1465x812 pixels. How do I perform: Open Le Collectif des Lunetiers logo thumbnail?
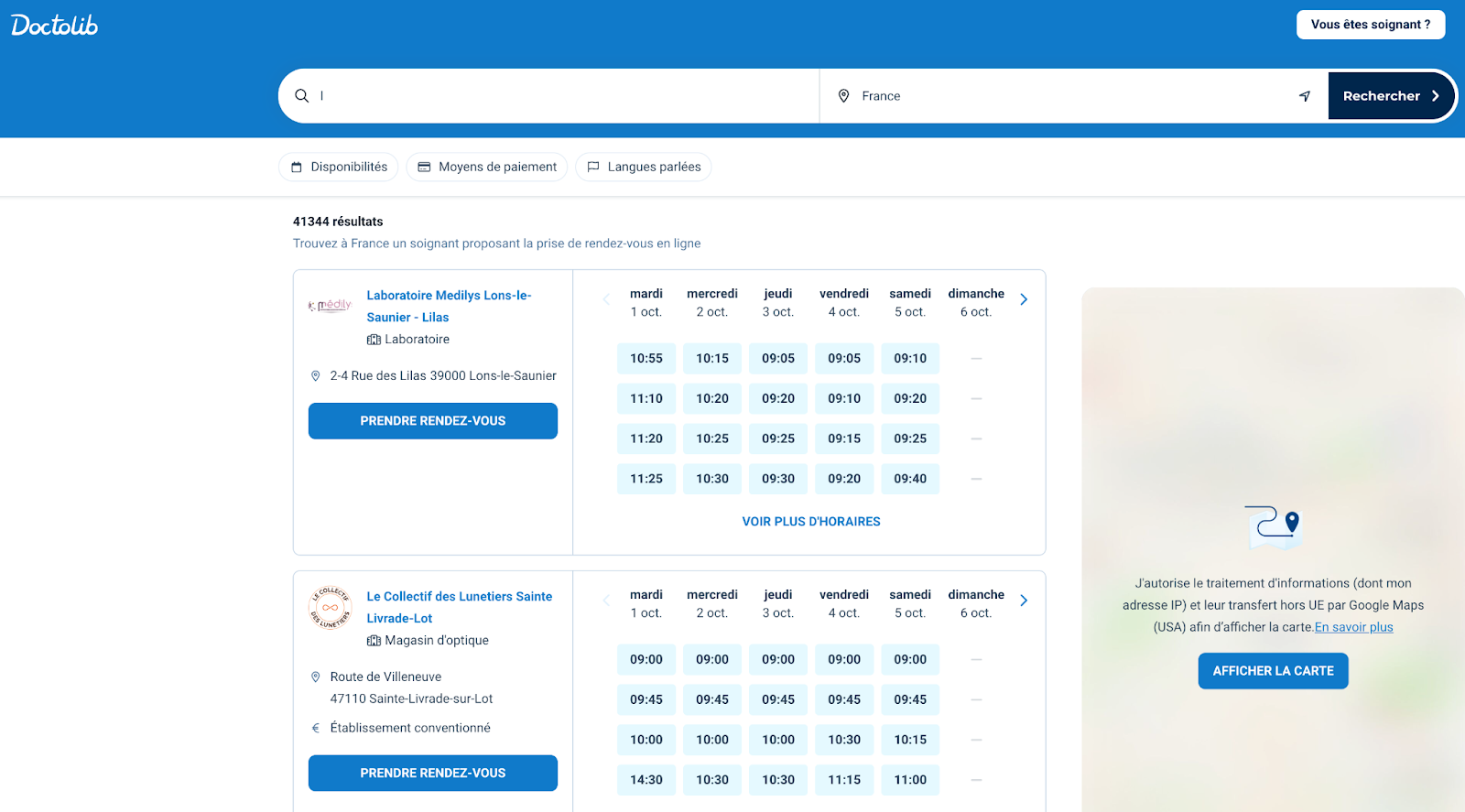coord(331,607)
